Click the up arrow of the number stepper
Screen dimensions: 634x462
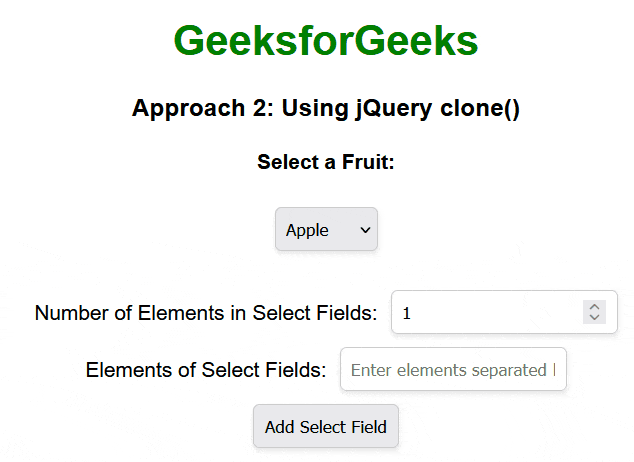[594, 307]
